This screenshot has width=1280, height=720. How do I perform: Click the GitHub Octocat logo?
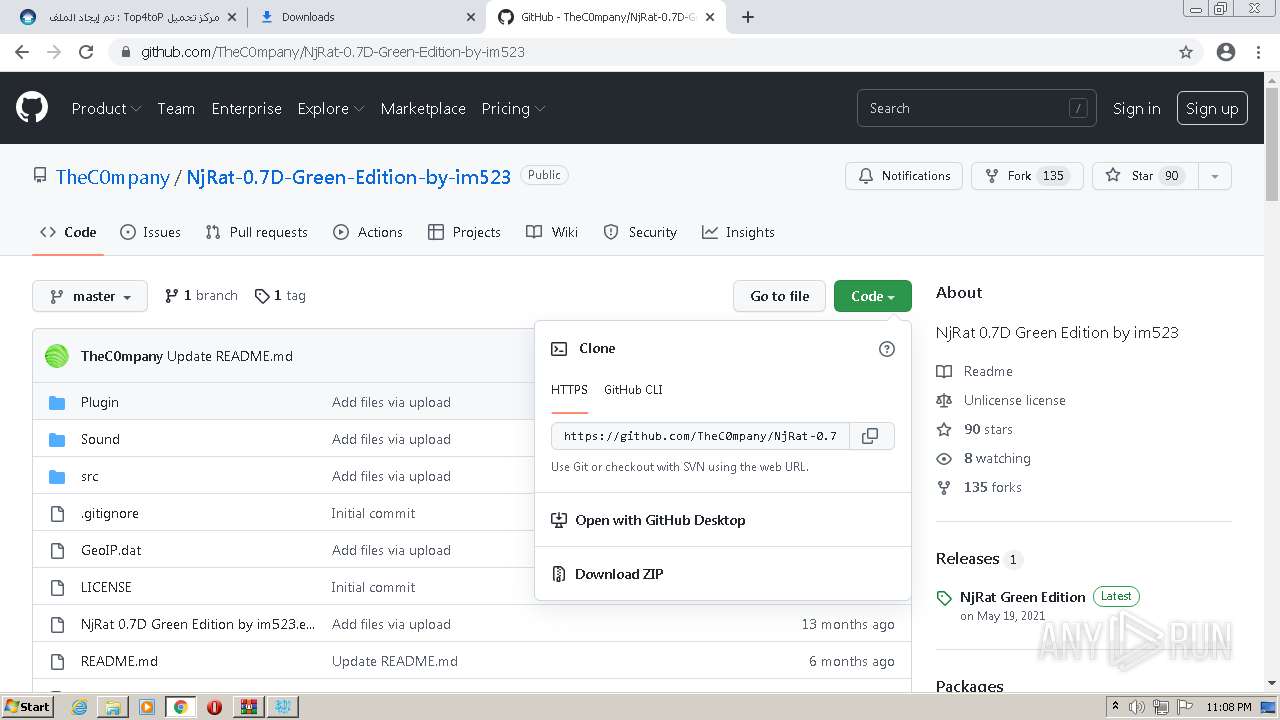pyautogui.click(x=32, y=108)
